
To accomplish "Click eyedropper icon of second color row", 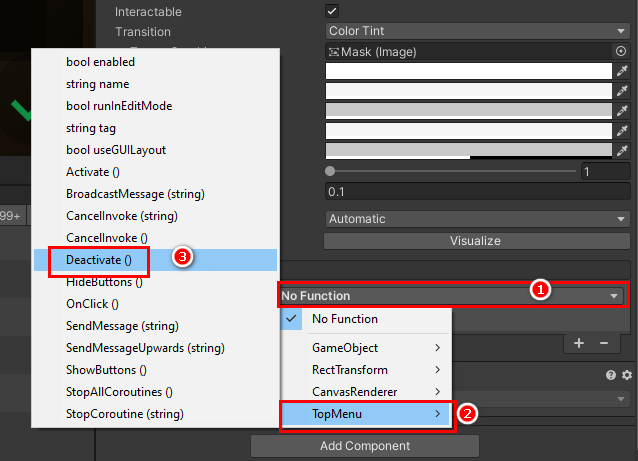I will (x=622, y=91).
